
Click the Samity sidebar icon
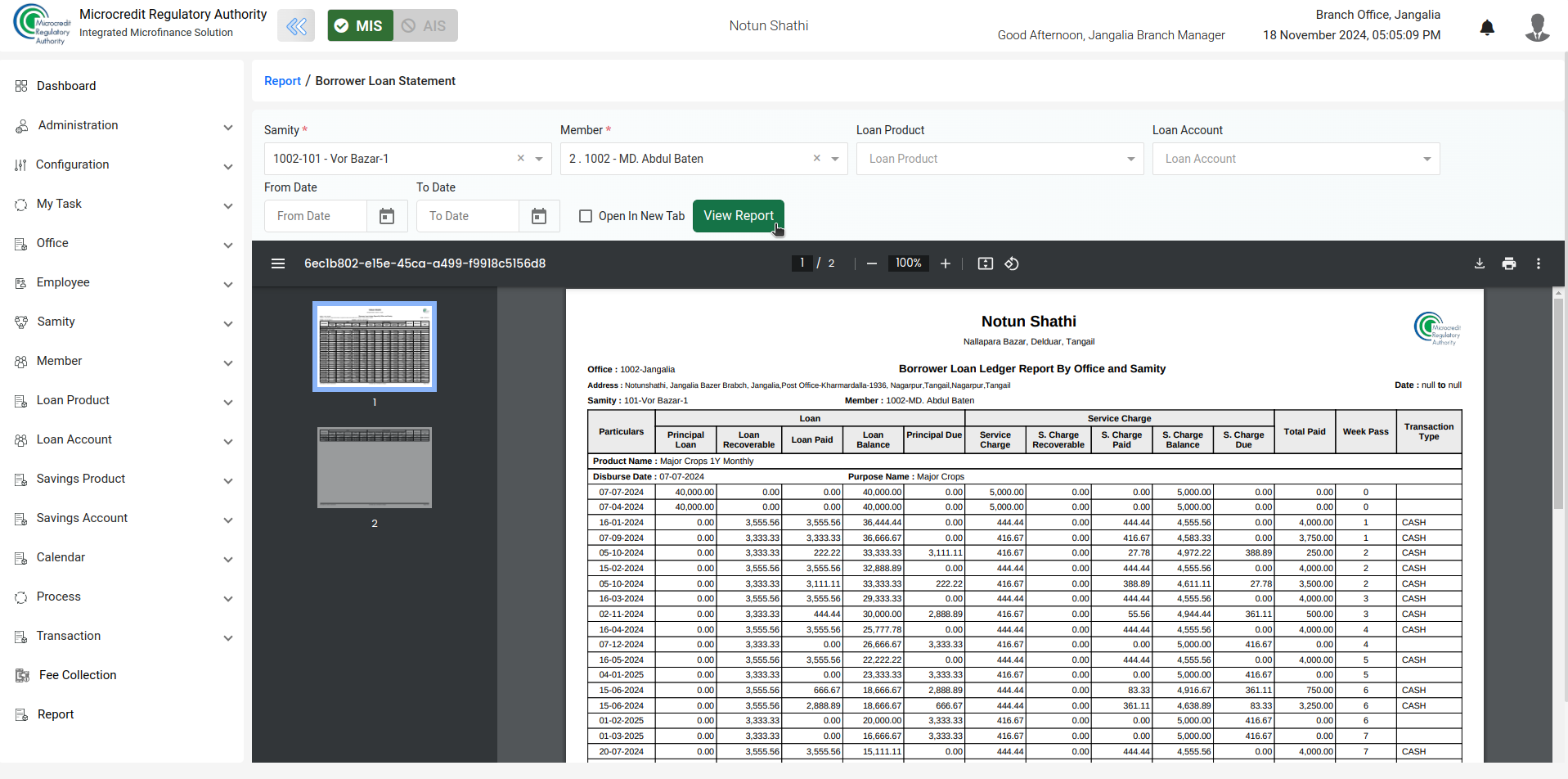21,322
